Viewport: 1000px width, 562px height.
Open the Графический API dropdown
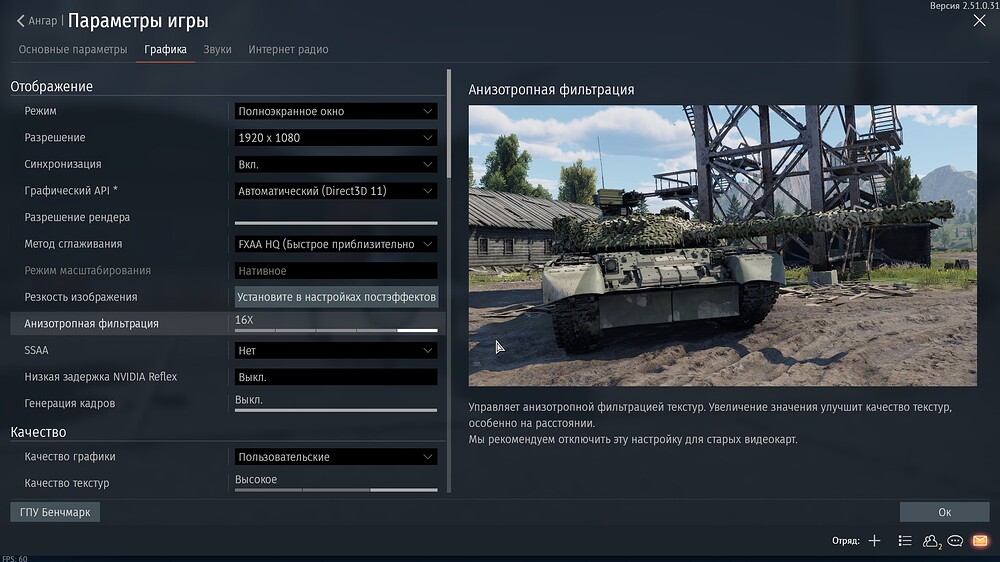tap(335, 191)
